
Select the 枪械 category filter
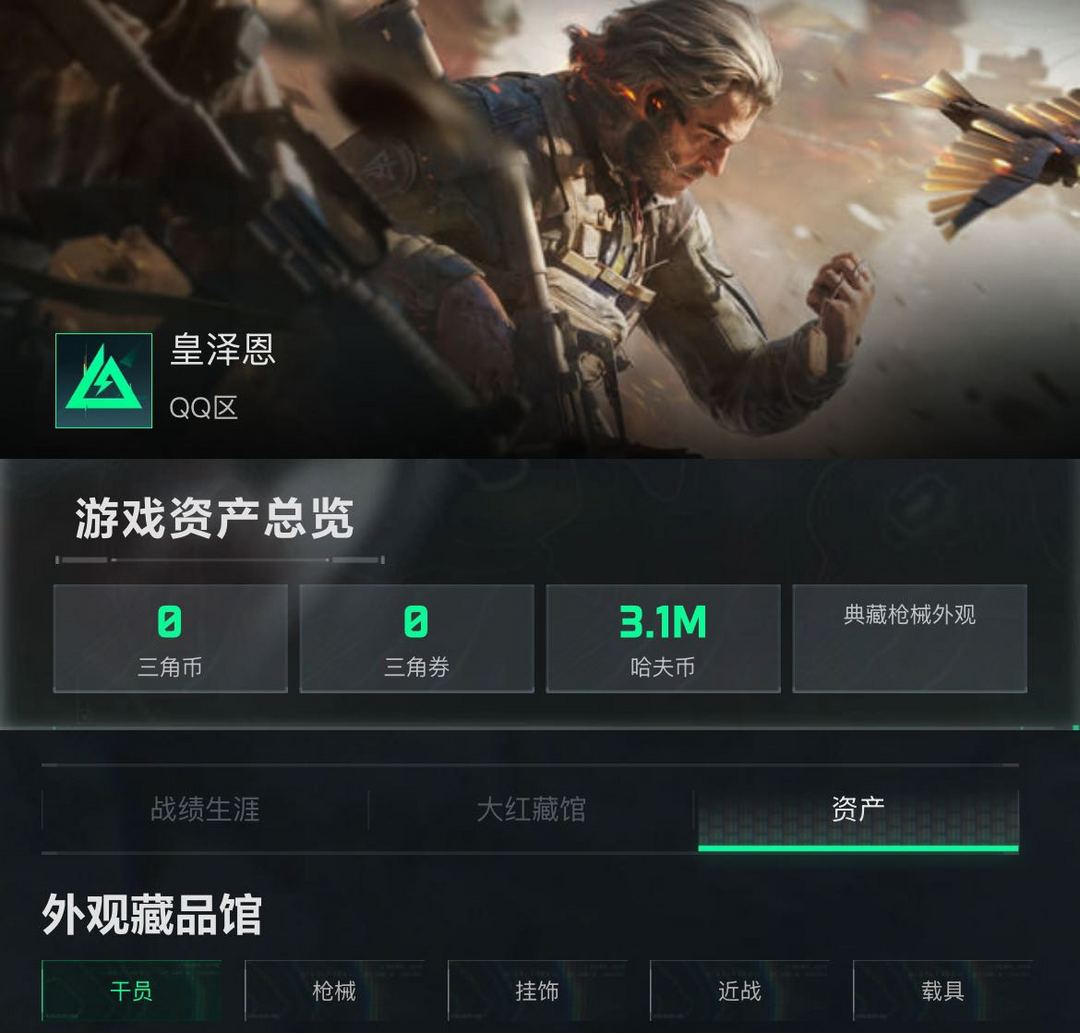(334, 990)
